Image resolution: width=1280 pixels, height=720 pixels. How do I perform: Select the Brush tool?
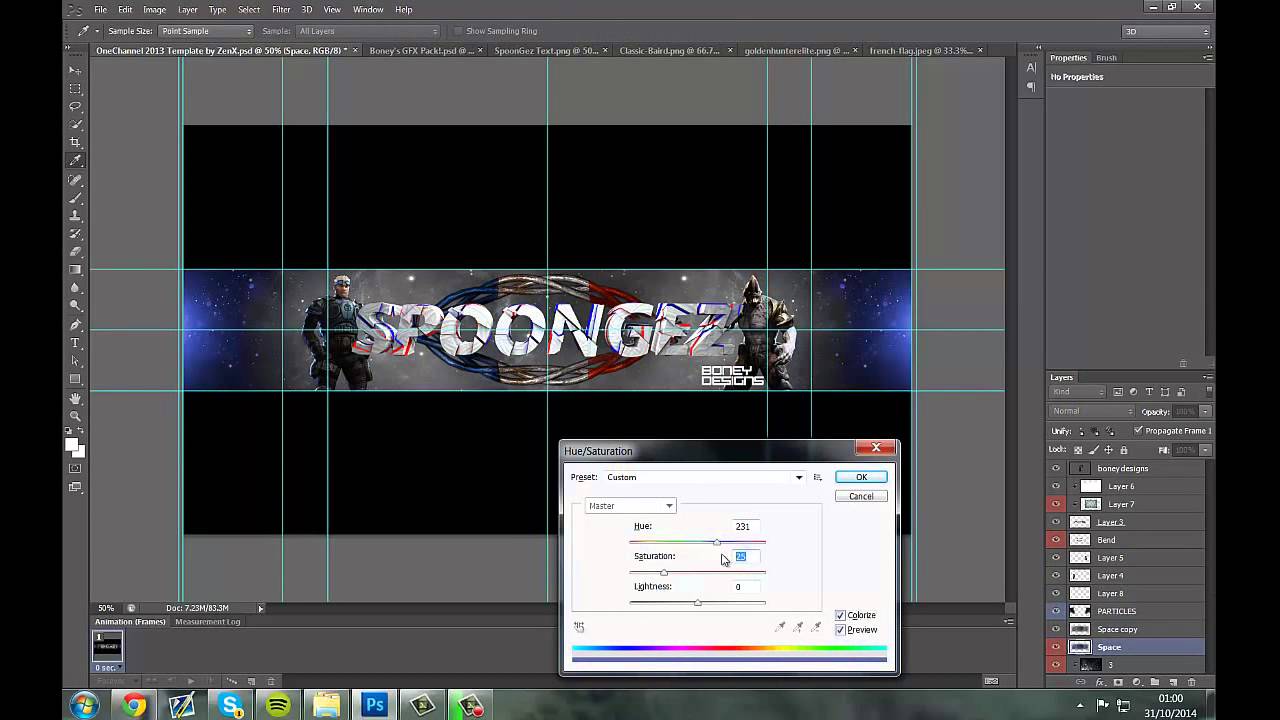[75, 198]
